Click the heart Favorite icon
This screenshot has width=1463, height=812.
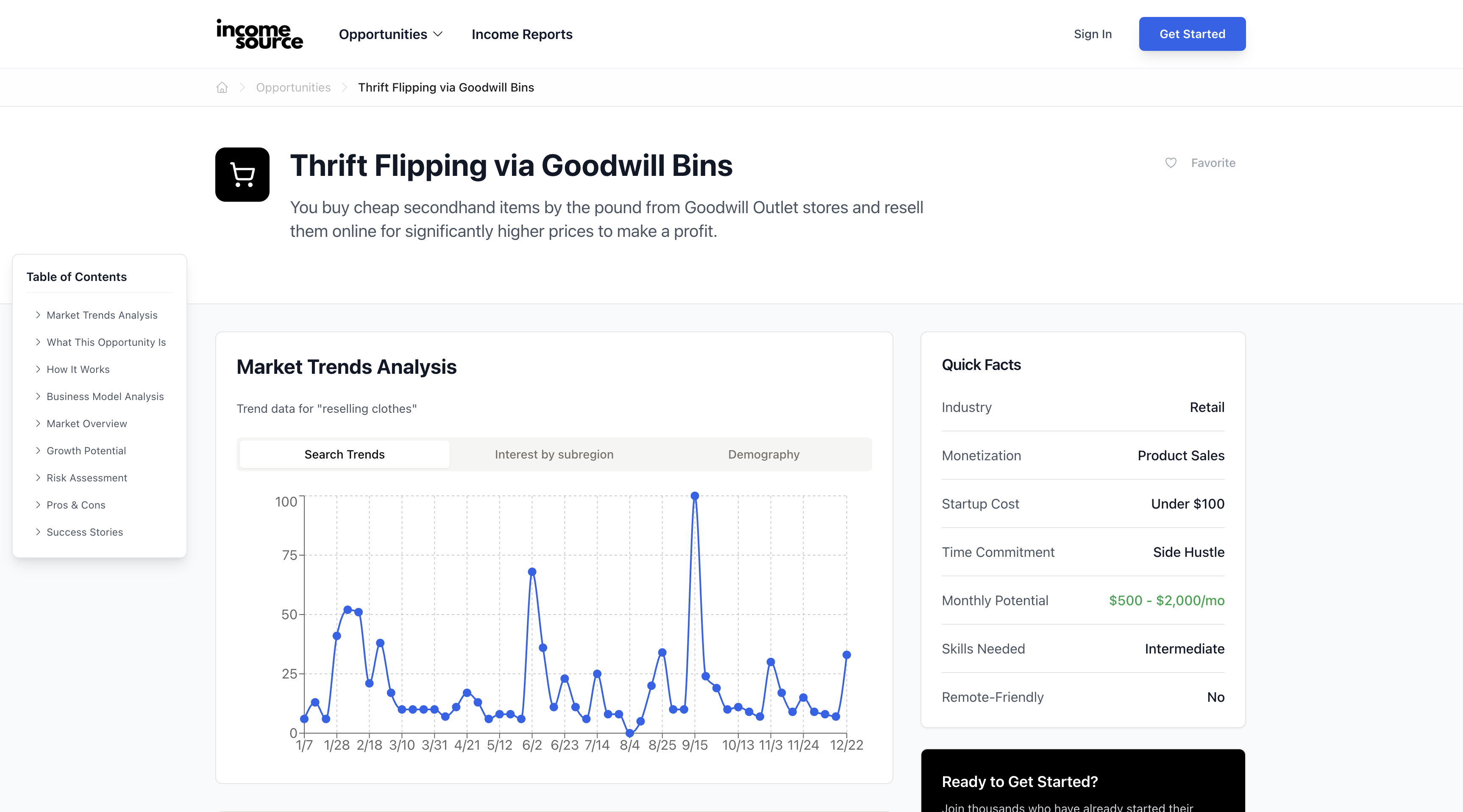pos(1171,163)
